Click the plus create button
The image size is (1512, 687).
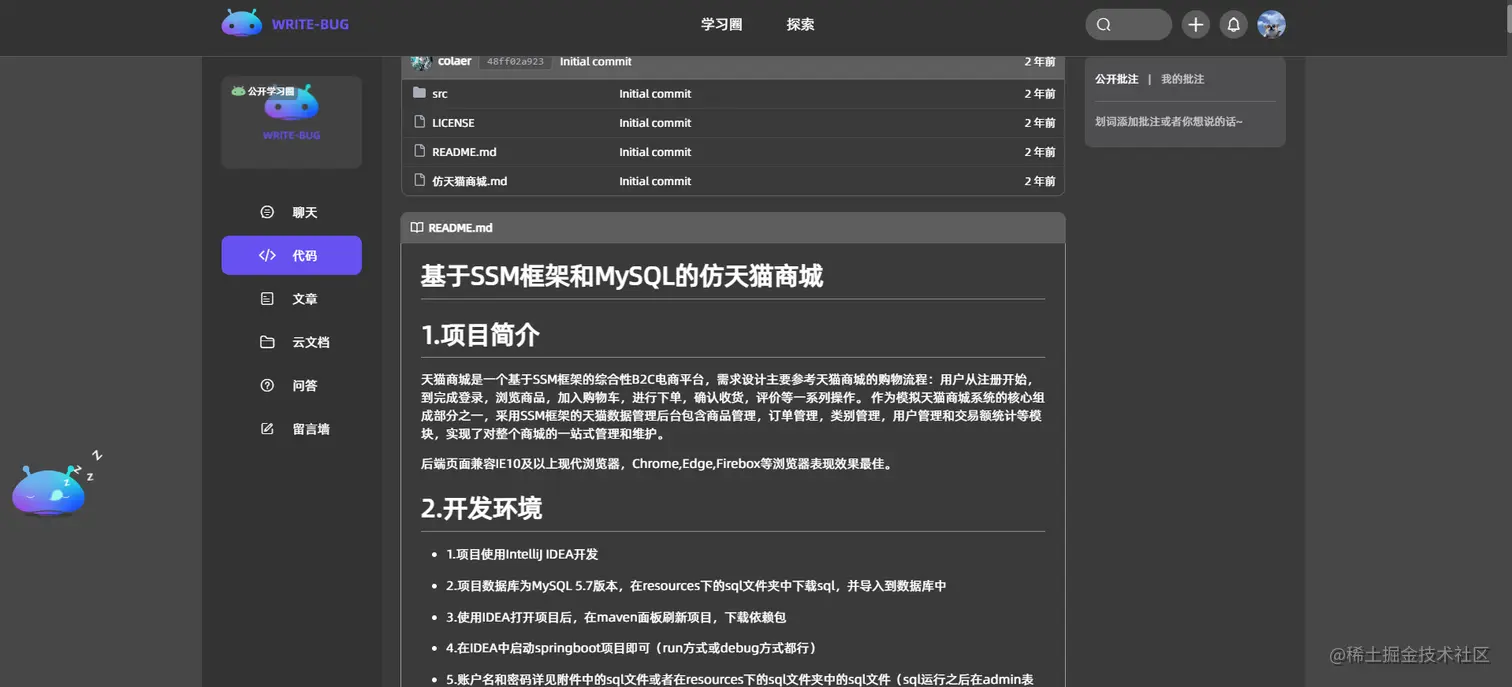click(1195, 24)
